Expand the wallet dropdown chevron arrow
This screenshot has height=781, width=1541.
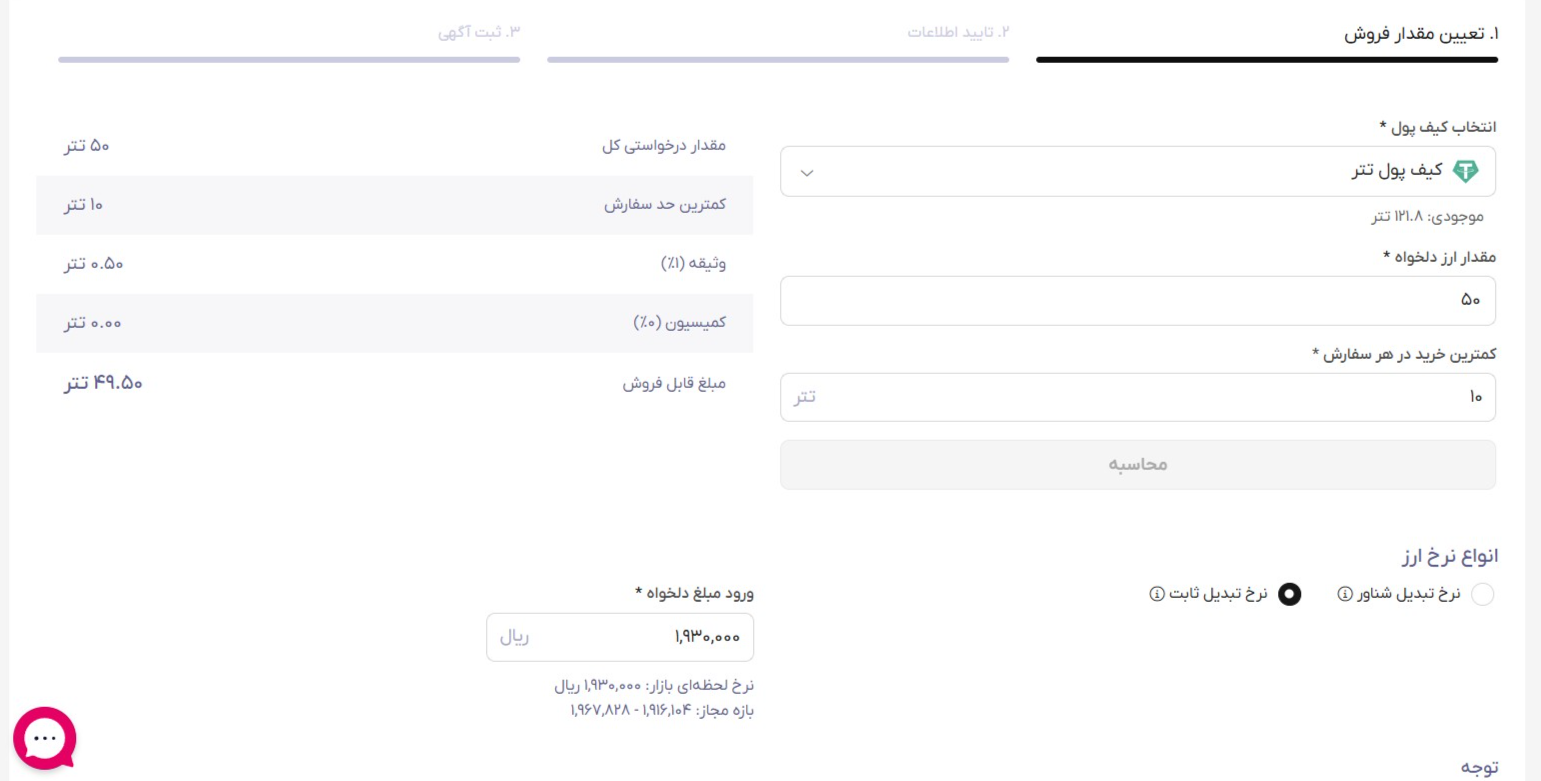(x=808, y=173)
